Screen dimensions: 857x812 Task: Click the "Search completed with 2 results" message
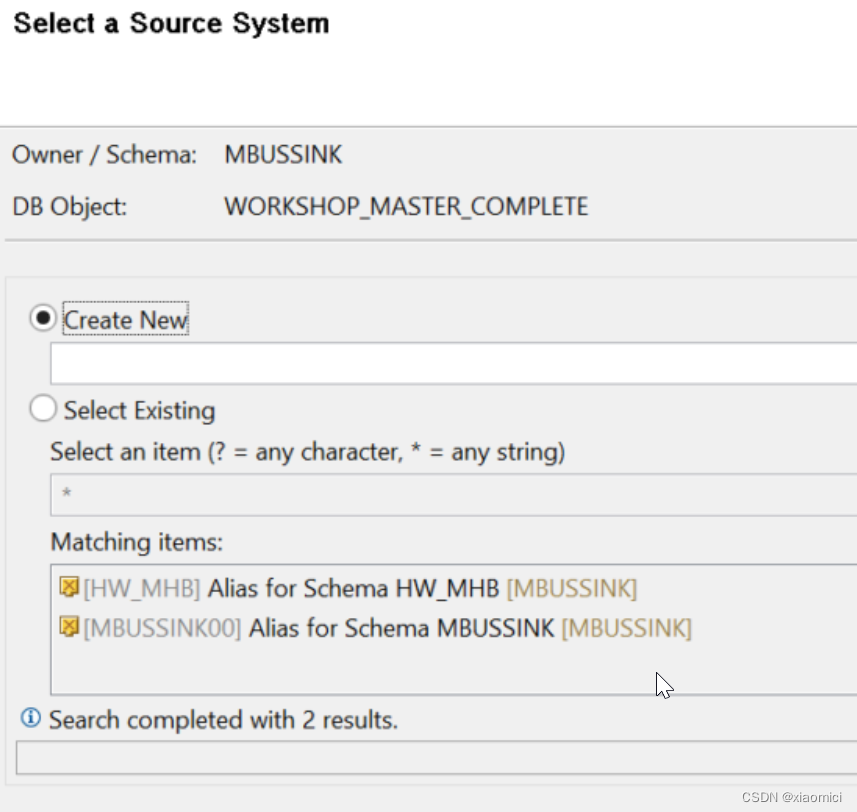click(x=223, y=720)
